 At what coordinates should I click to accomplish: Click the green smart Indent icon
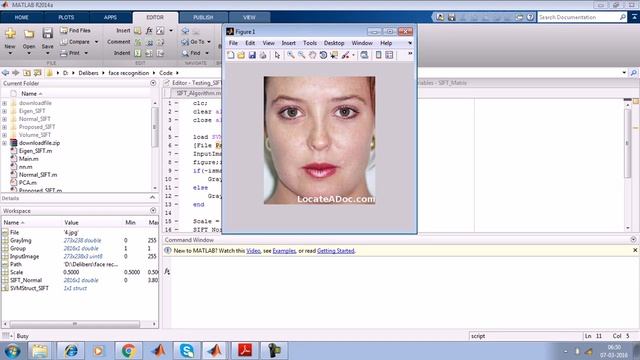coord(138,53)
